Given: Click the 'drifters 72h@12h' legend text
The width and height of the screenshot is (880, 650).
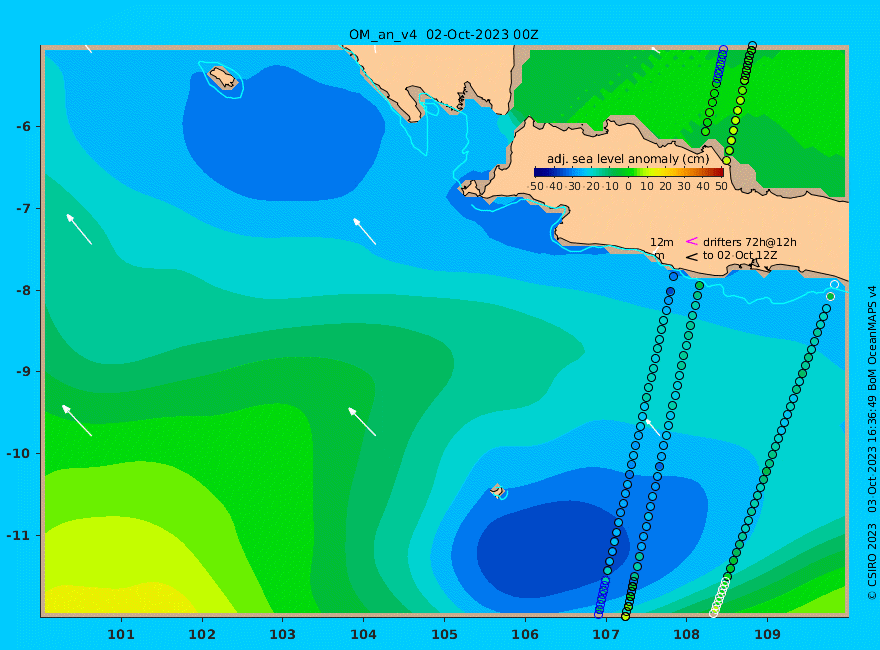Looking at the screenshot, I should (750, 242).
